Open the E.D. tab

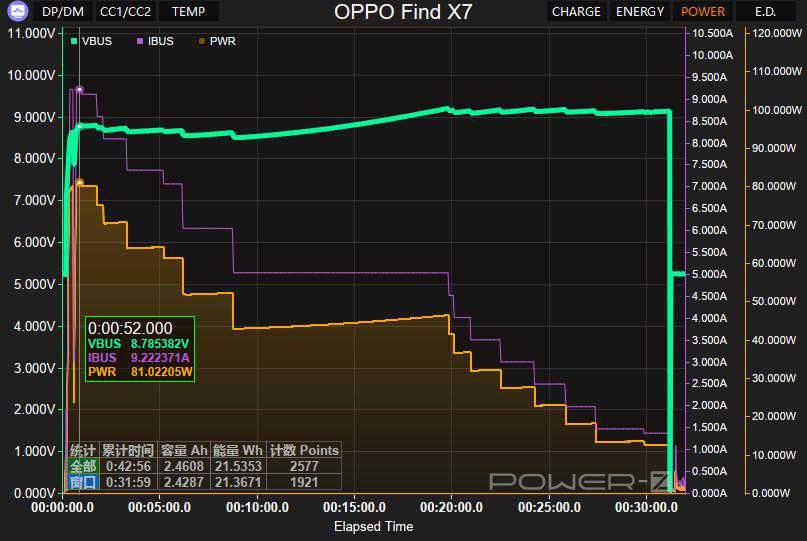pos(766,12)
